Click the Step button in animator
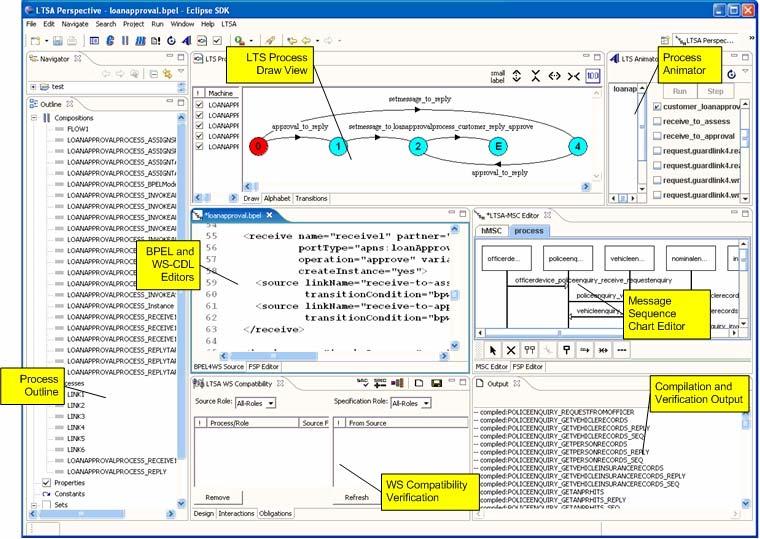 pos(715,91)
